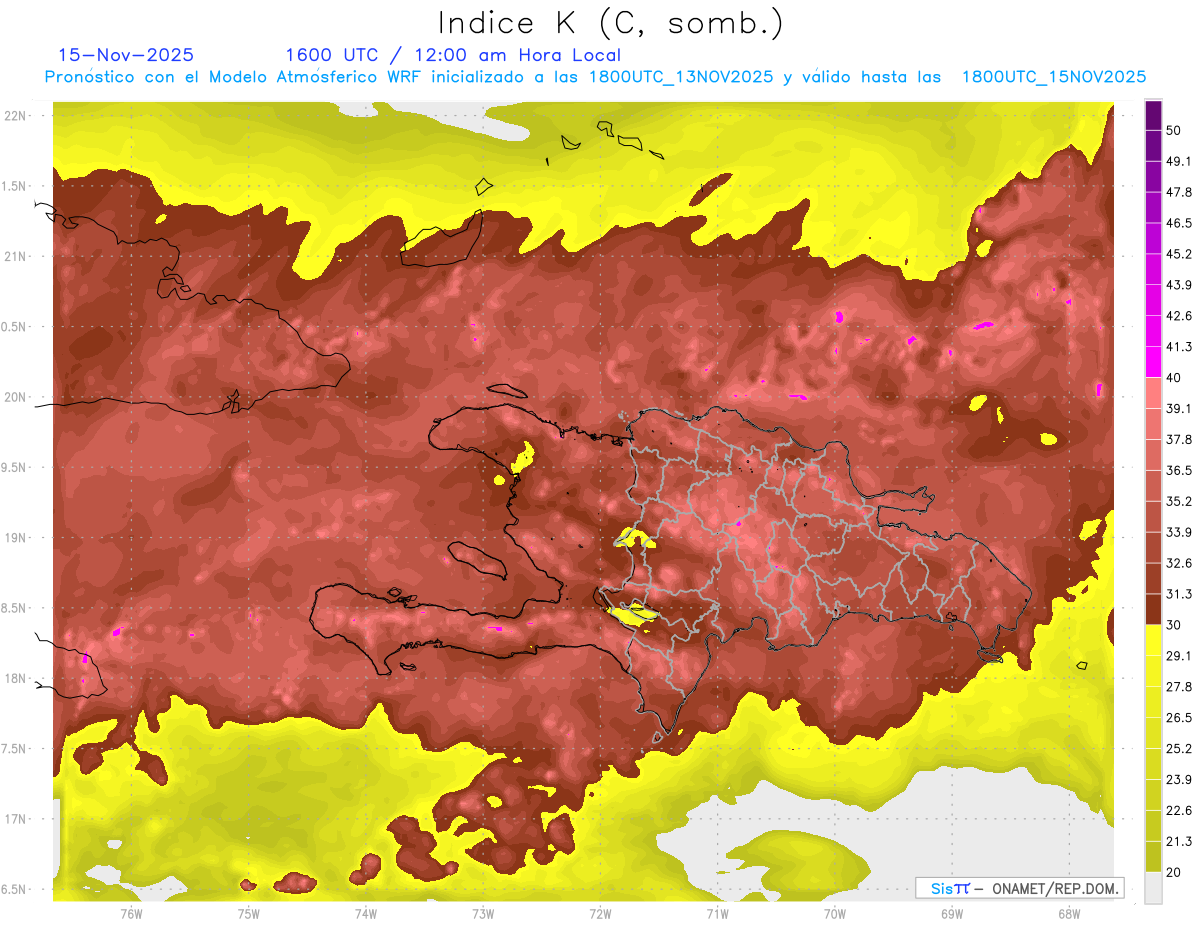The height and width of the screenshot is (927, 1200).
Task: Click the colorbar label "35.2"
Action: click(x=1179, y=502)
